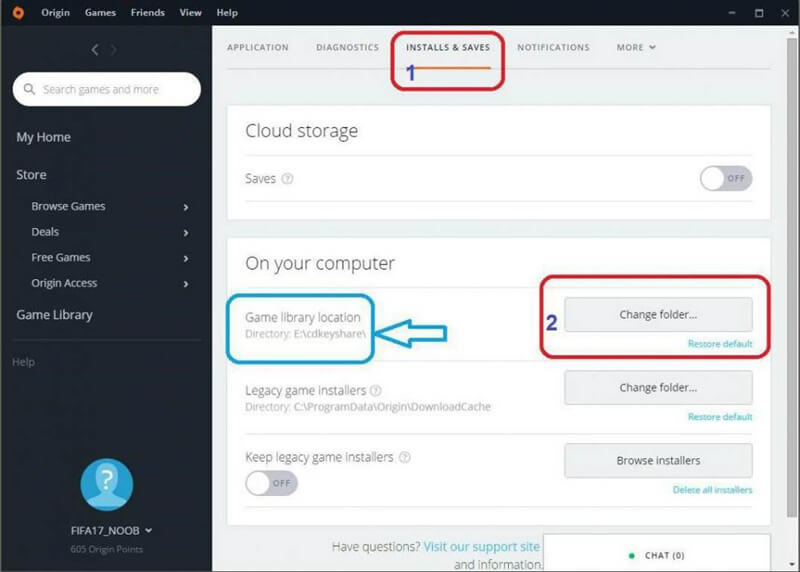Screen dimensions: 800x572
Task: Restore default Game library location
Action: click(720, 344)
